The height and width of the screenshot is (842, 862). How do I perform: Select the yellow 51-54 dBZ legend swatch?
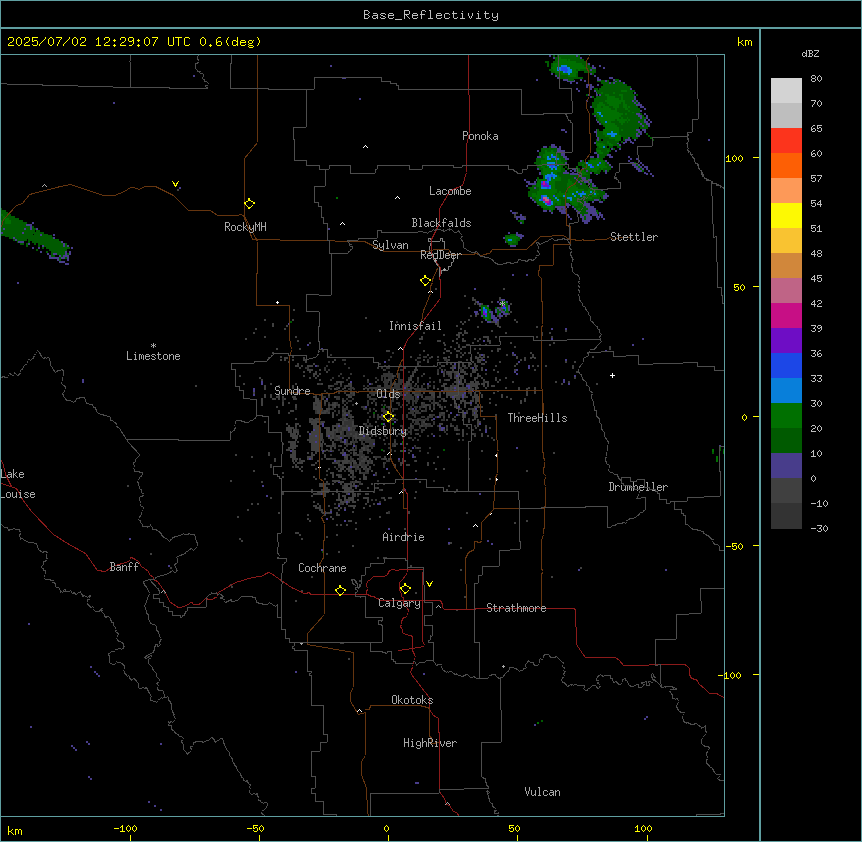786,215
